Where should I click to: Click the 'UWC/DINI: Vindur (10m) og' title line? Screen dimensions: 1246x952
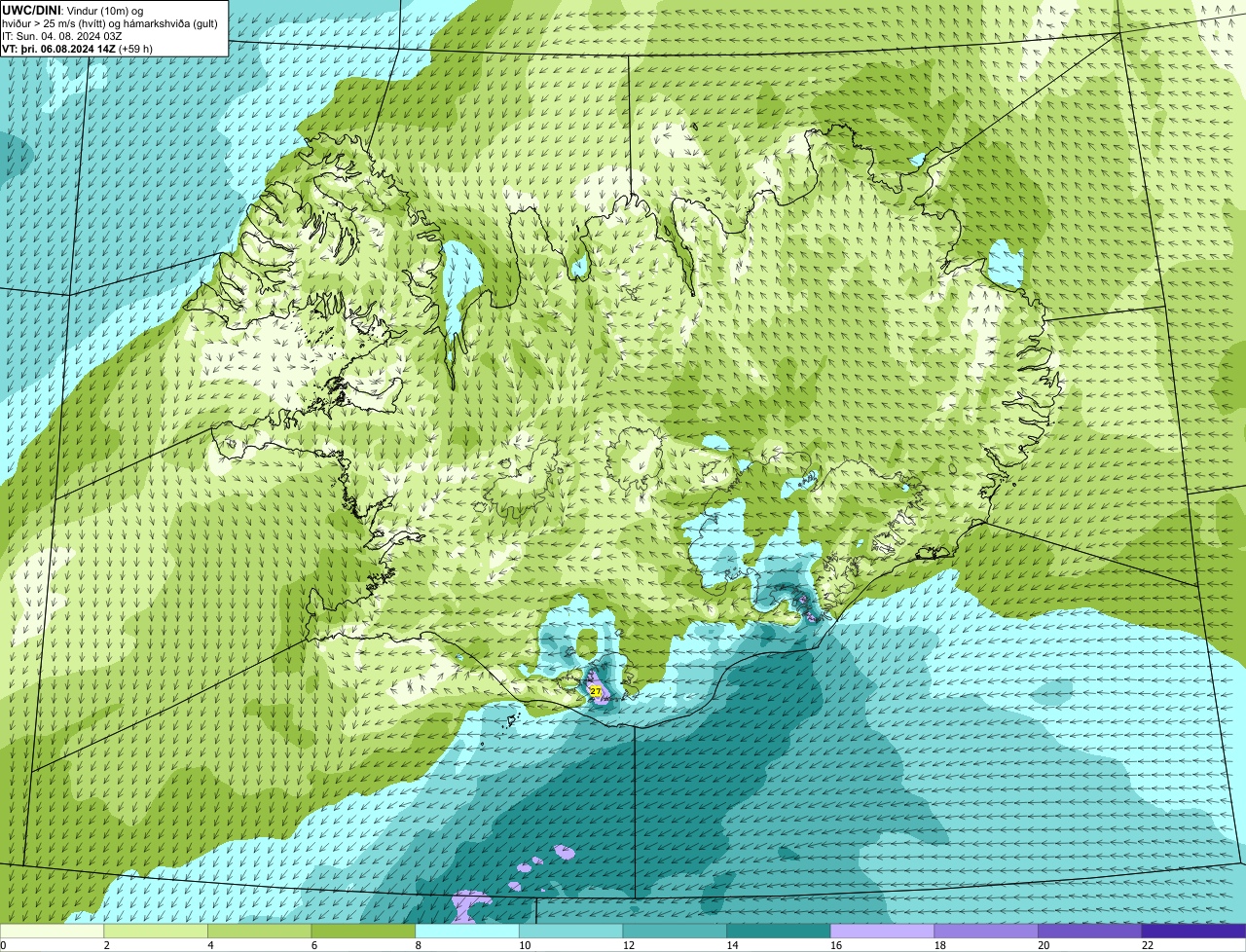pos(73,10)
